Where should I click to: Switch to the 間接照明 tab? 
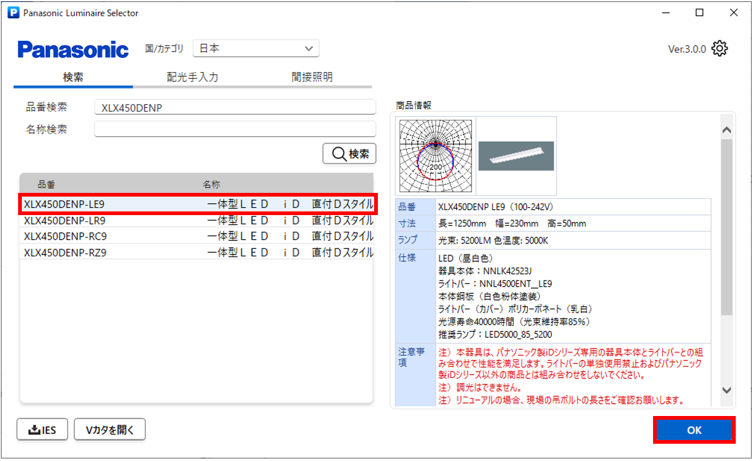pyautogui.click(x=312, y=76)
